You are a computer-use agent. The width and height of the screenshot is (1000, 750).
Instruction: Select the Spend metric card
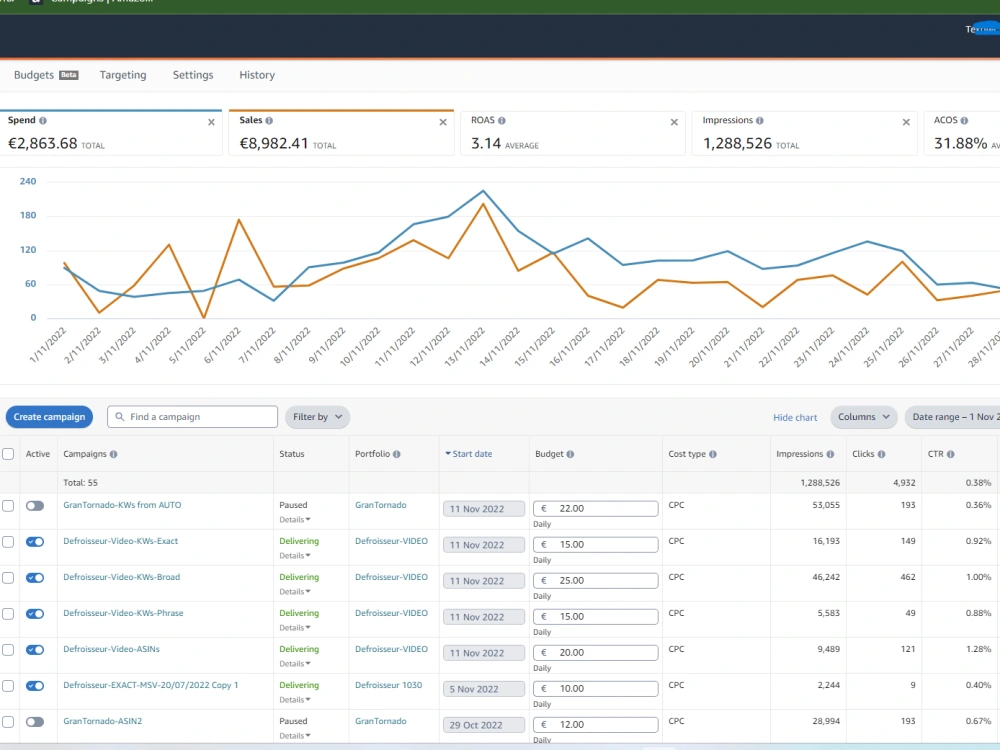[111, 133]
